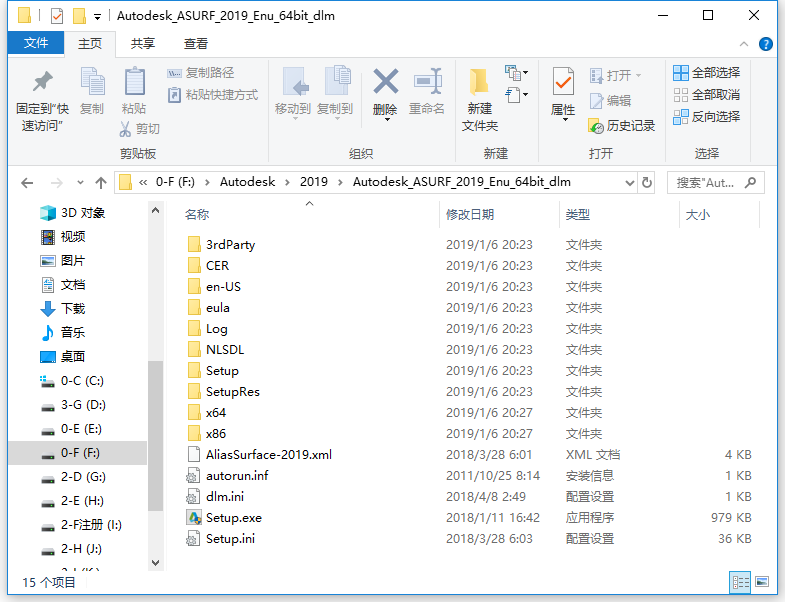
Task: Switch to details view layout icon
Action: (x=740, y=581)
